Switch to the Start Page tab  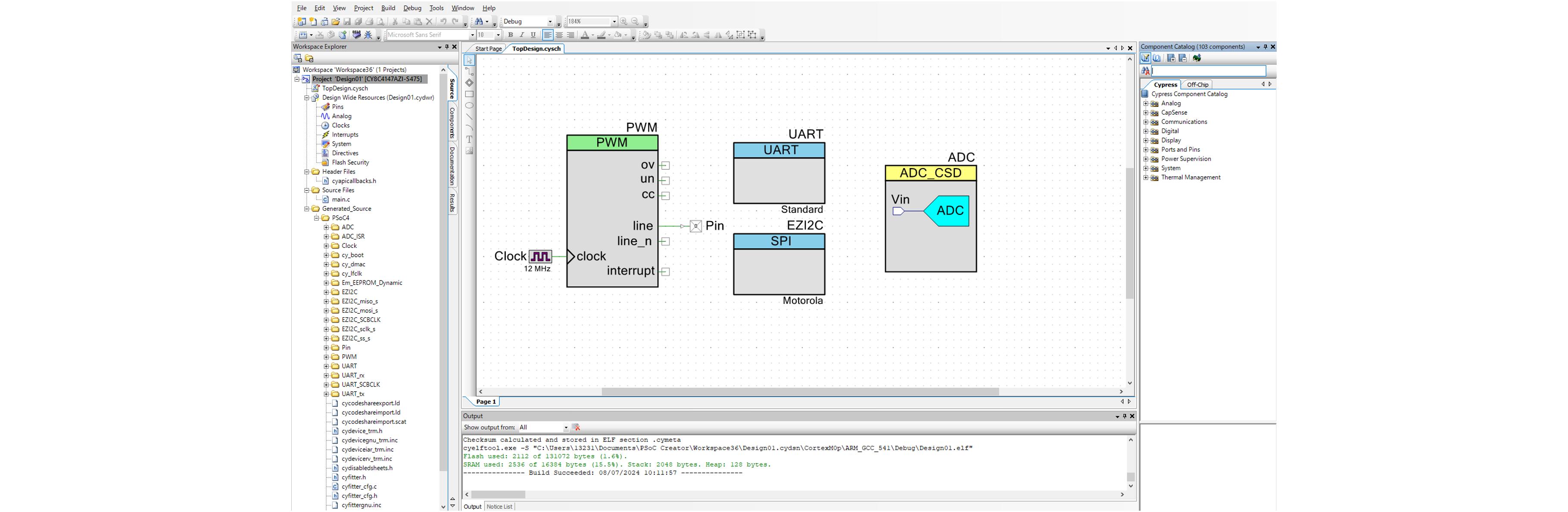coord(488,49)
